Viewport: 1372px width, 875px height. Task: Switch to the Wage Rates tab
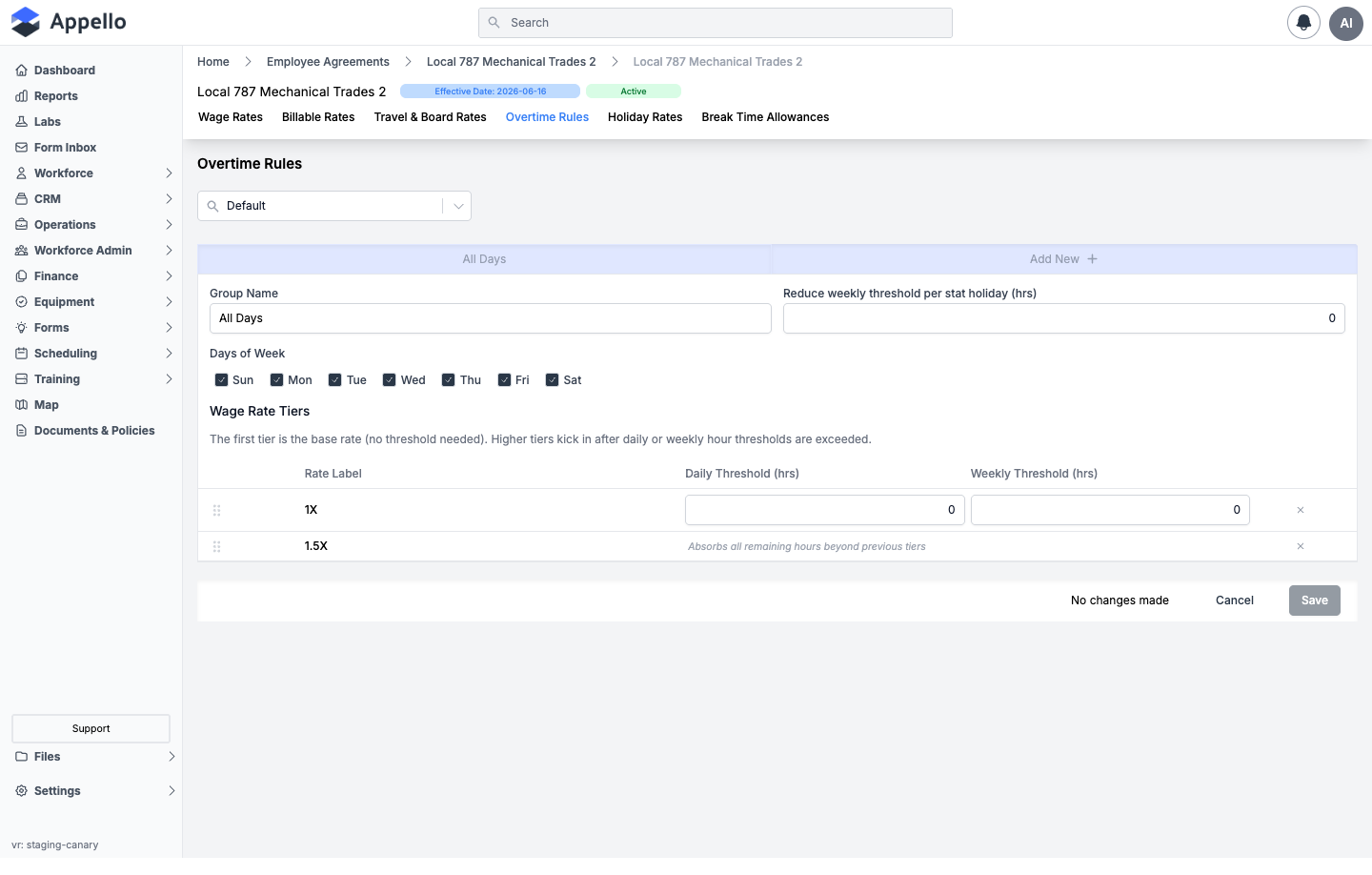tap(231, 117)
